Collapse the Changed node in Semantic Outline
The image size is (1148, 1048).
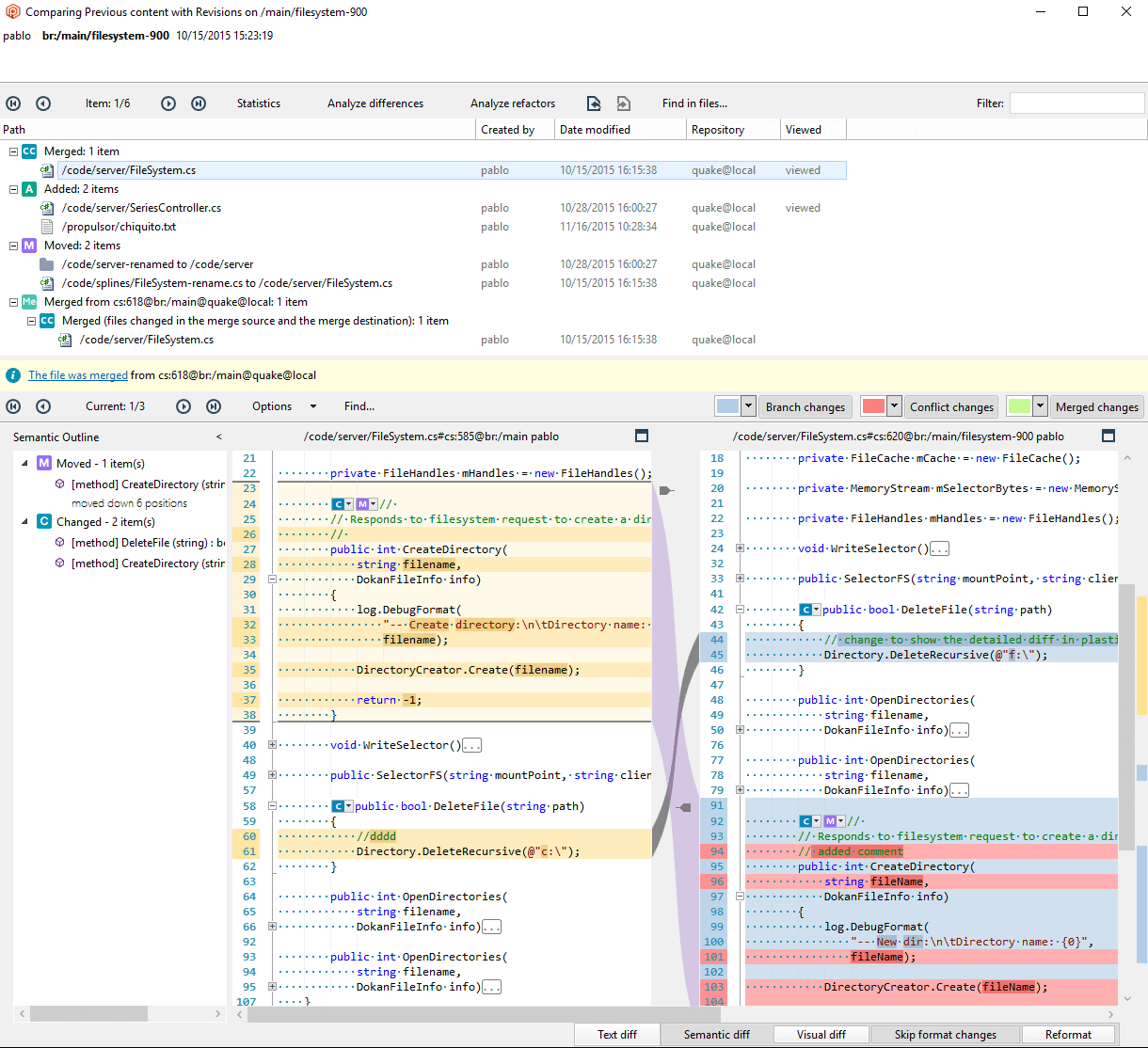click(x=25, y=521)
